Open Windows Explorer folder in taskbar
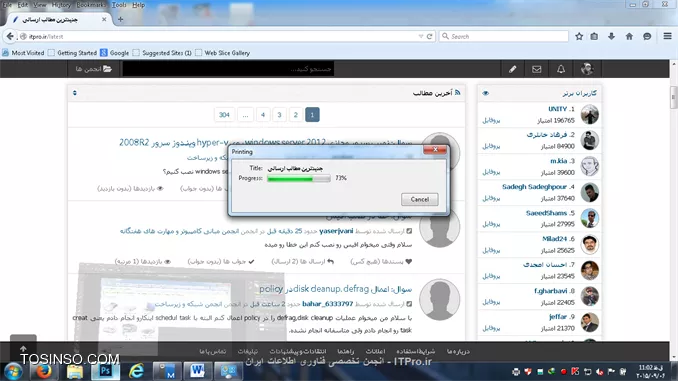Image resolution: width=678 pixels, height=381 pixels. click(x=74, y=371)
